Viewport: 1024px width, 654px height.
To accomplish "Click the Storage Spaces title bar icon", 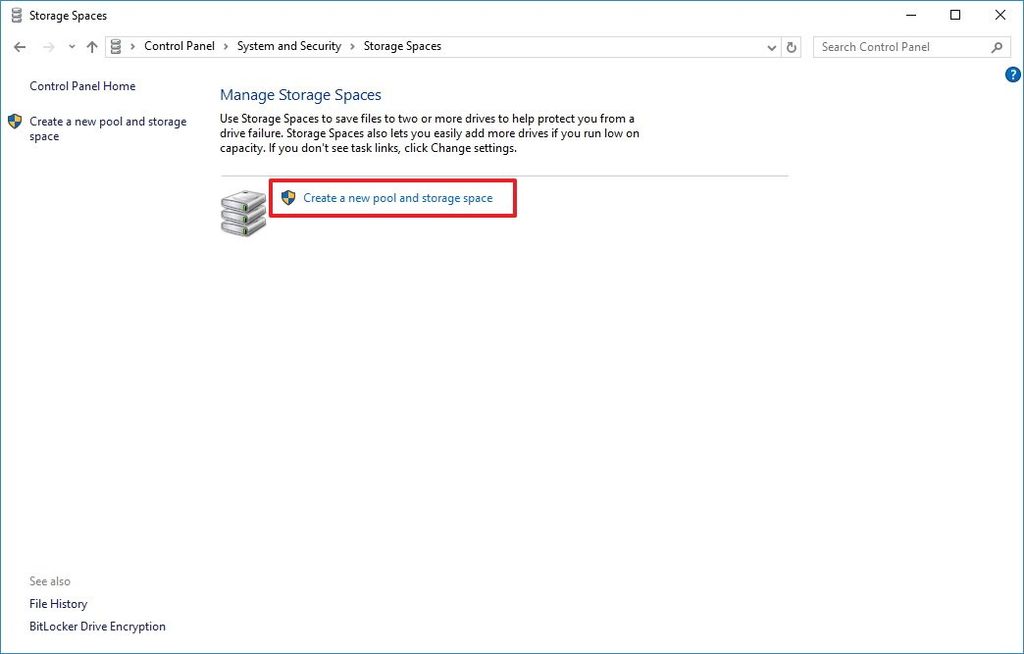I will pyautogui.click(x=15, y=15).
